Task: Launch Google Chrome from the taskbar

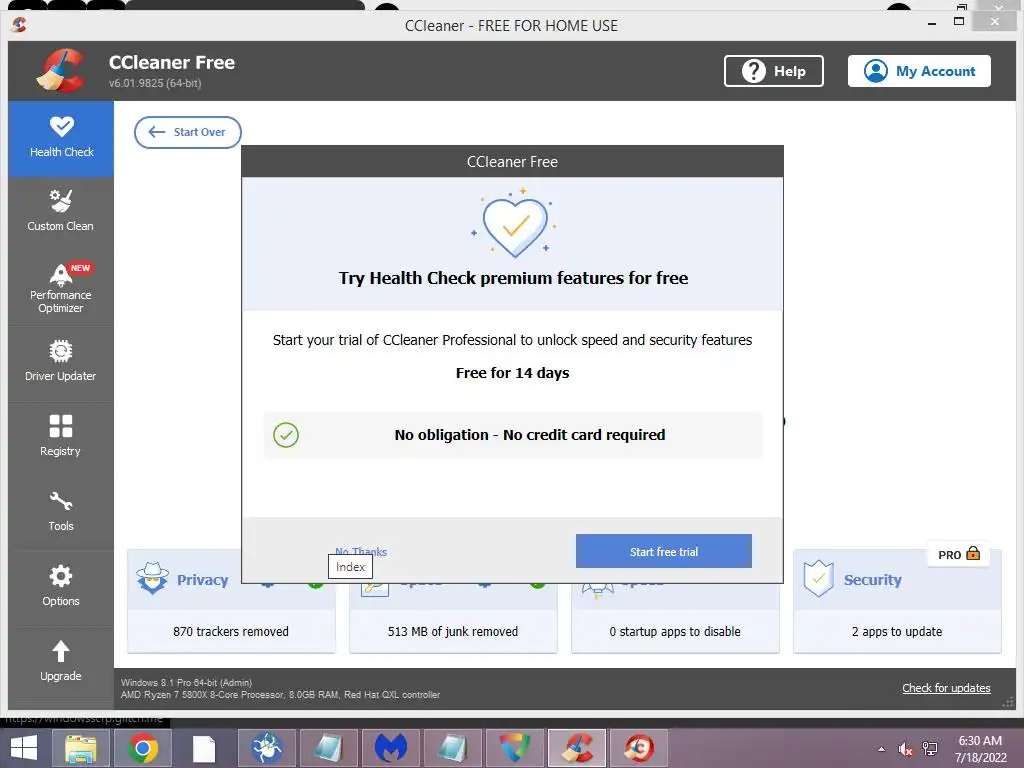Action: (x=142, y=748)
